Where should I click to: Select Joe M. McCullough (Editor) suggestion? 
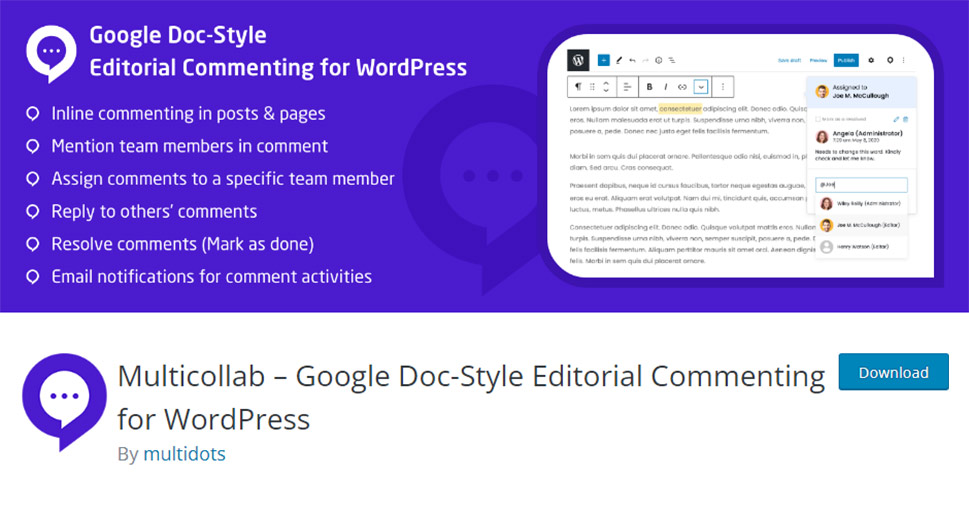pos(861,225)
